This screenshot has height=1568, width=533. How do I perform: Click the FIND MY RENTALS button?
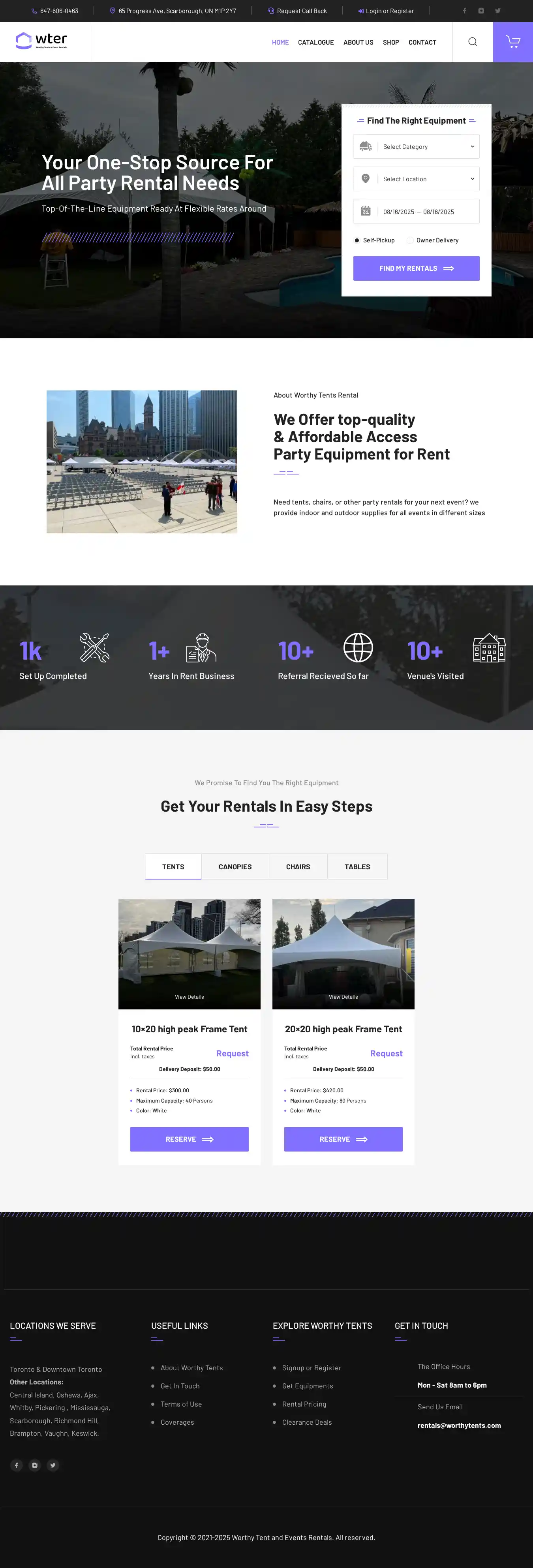tap(416, 268)
